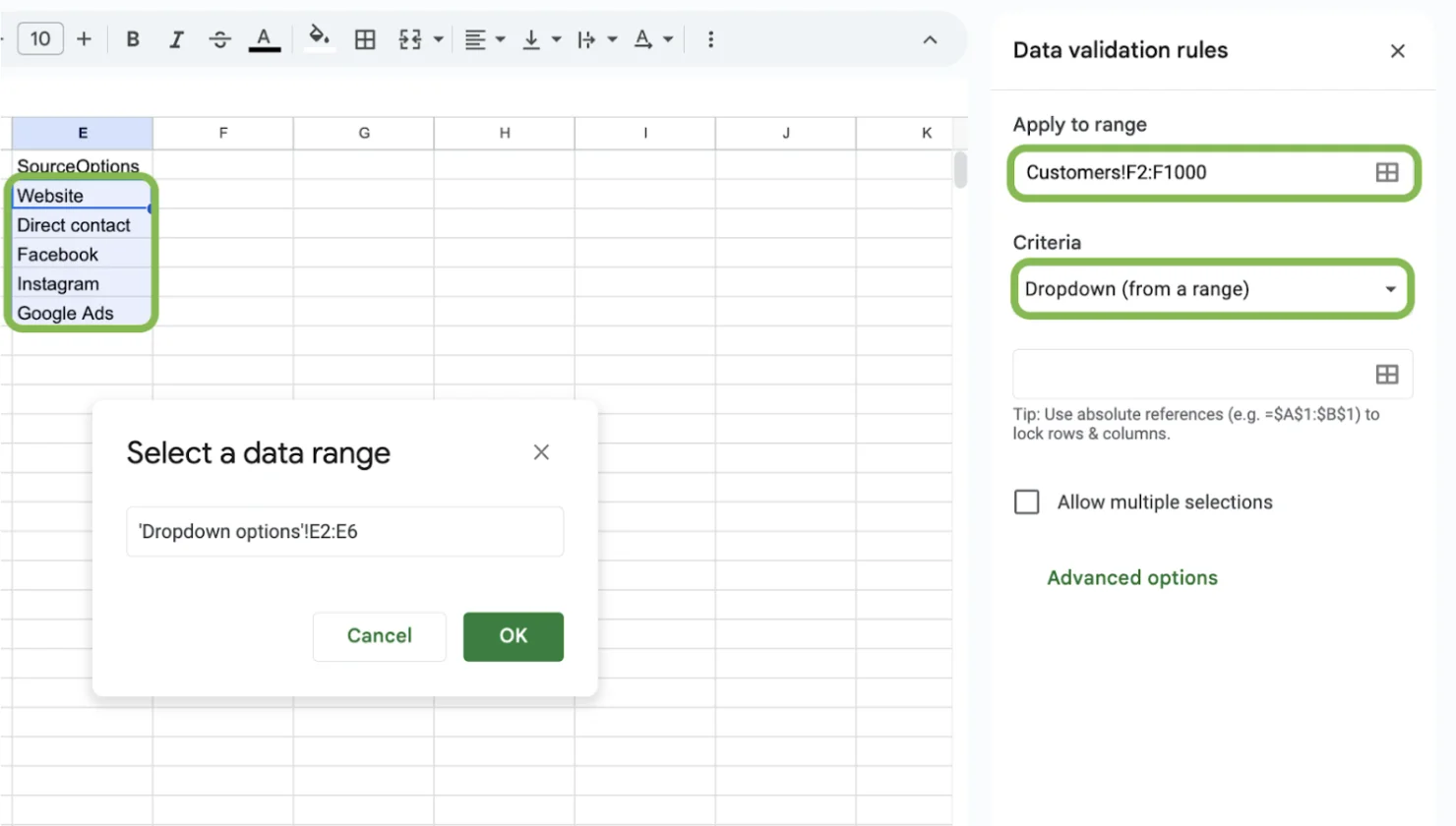The image size is (1456, 826).
Task: Enable Allow multiple selections checkbox
Action: (1026, 502)
